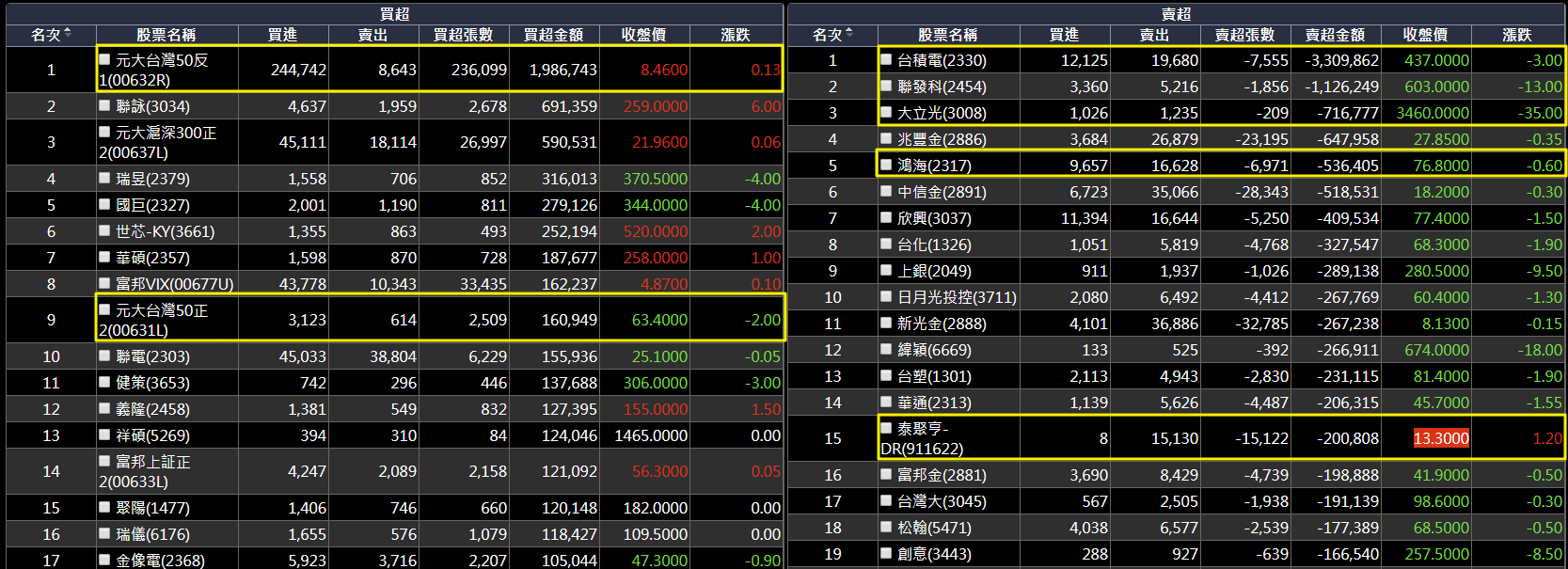Image resolution: width=1568 pixels, height=569 pixels.
Task: Select the checkbox for 緯穎(6669)
Action: coord(887,349)
